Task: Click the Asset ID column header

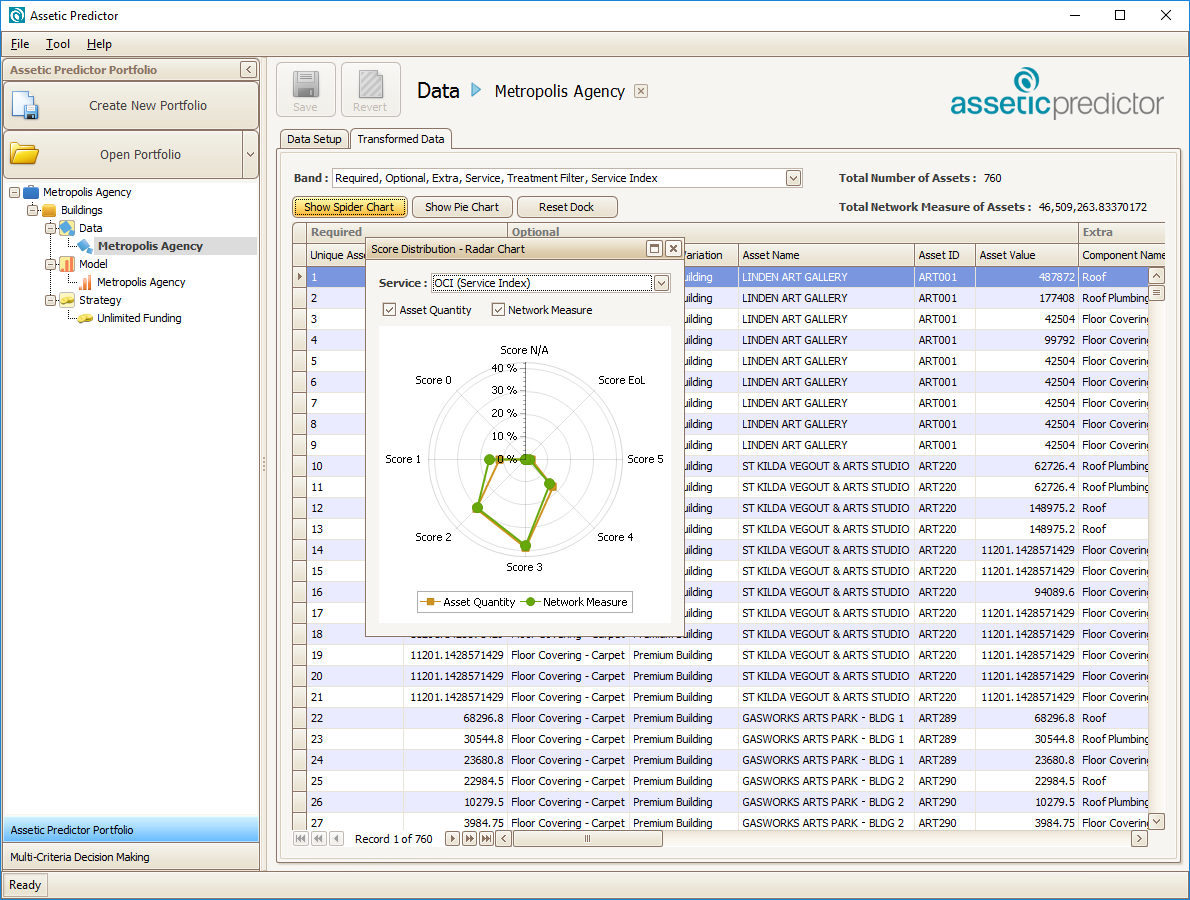Action: [x=945, y=255]
